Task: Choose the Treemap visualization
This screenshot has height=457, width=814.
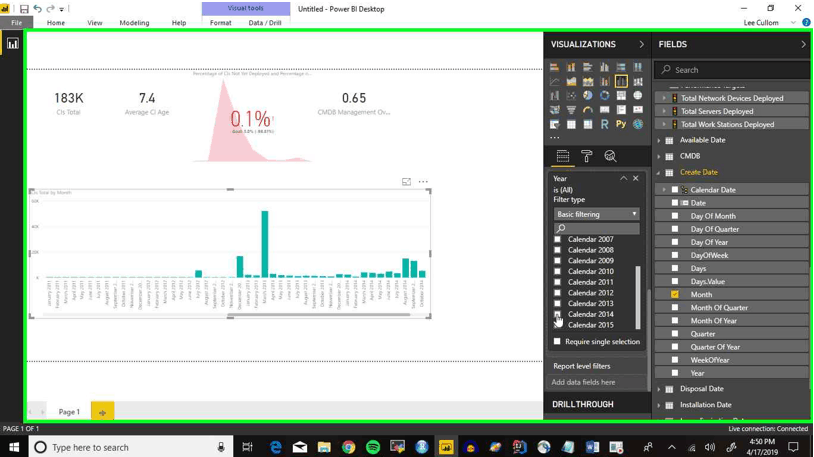Action: (x=621, y=96)
